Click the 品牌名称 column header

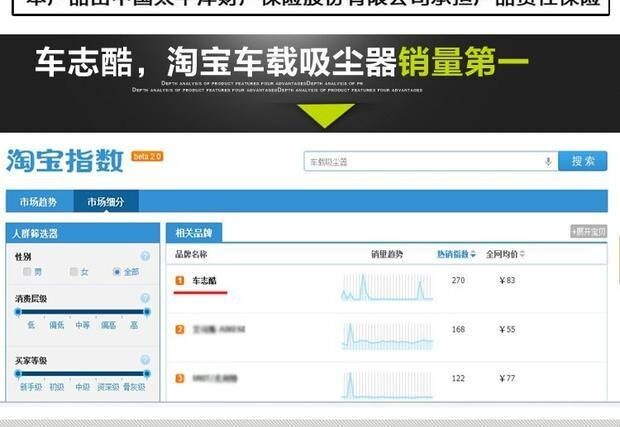coord(191,254)
